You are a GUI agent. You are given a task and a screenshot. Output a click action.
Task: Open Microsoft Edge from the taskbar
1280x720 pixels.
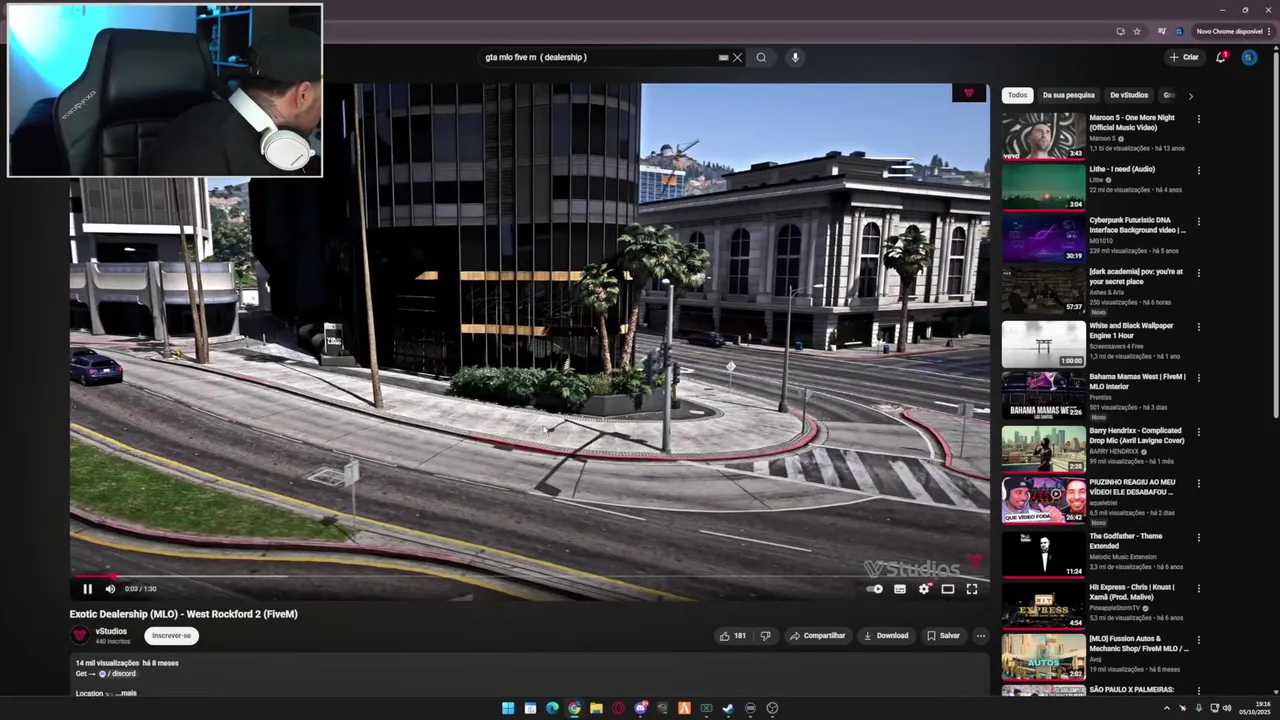[x=552, y=708]
